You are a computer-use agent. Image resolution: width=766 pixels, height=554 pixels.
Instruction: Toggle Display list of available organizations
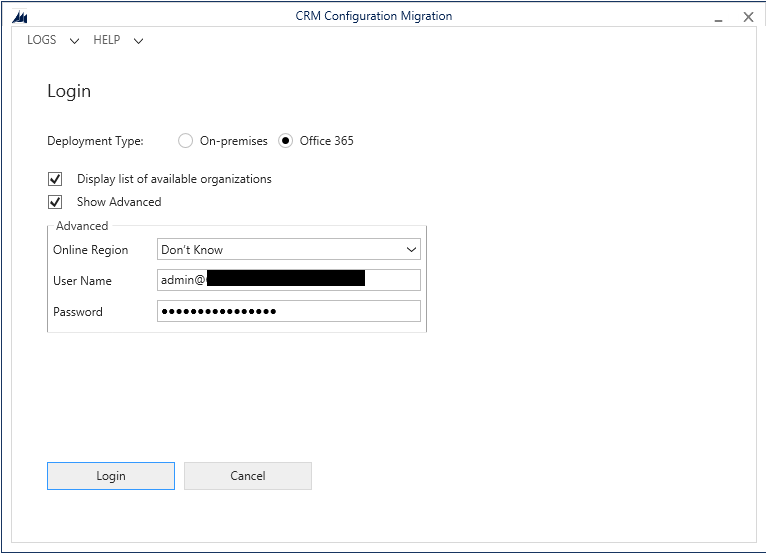[55, 179]
